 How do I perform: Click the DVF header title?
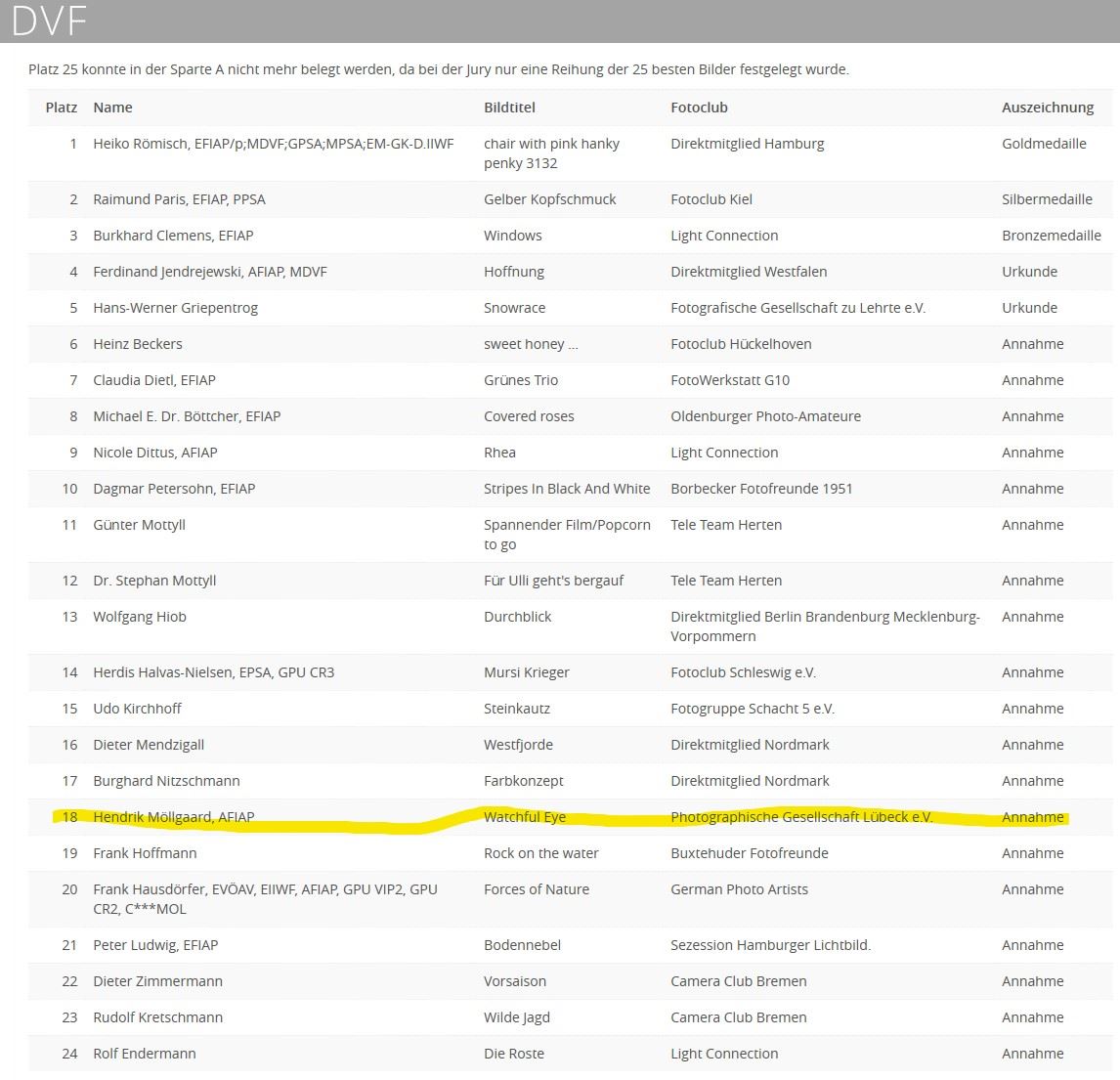tap(49, 20)
